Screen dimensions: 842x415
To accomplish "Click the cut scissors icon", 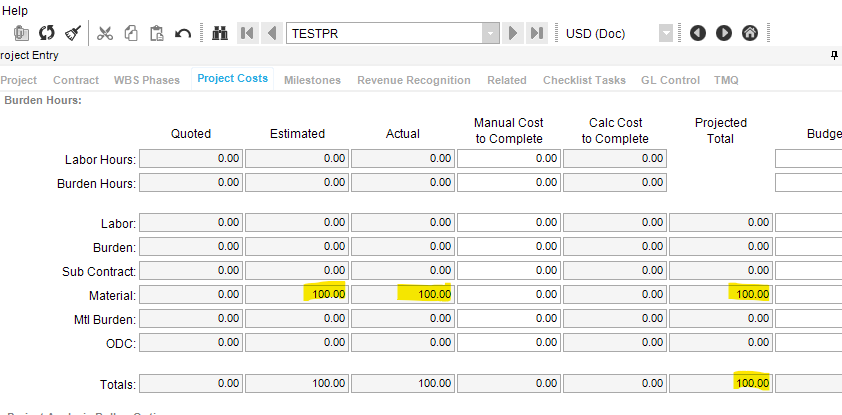I will [105, 33].
